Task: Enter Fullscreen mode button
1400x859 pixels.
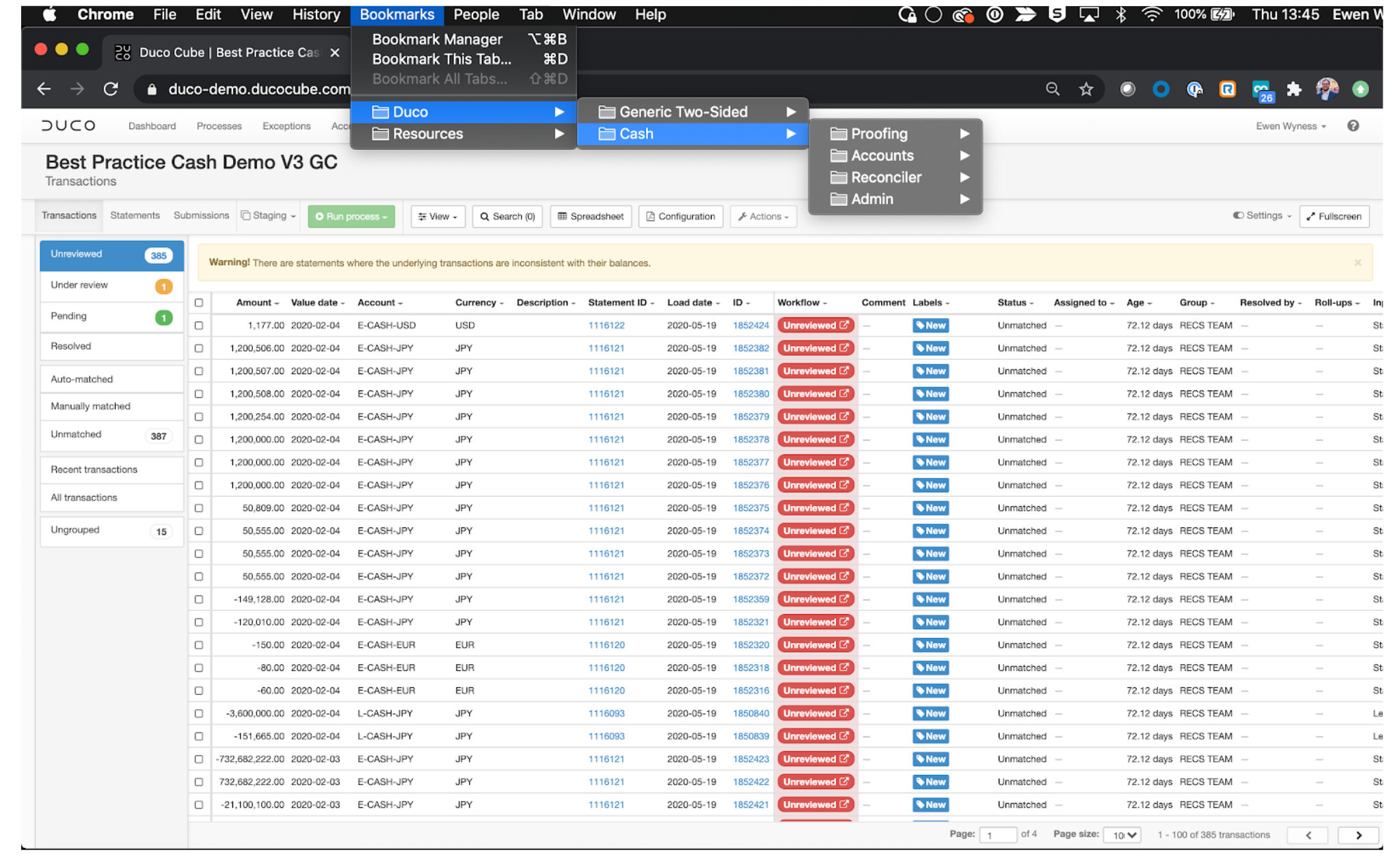Action: point(1334,216)
